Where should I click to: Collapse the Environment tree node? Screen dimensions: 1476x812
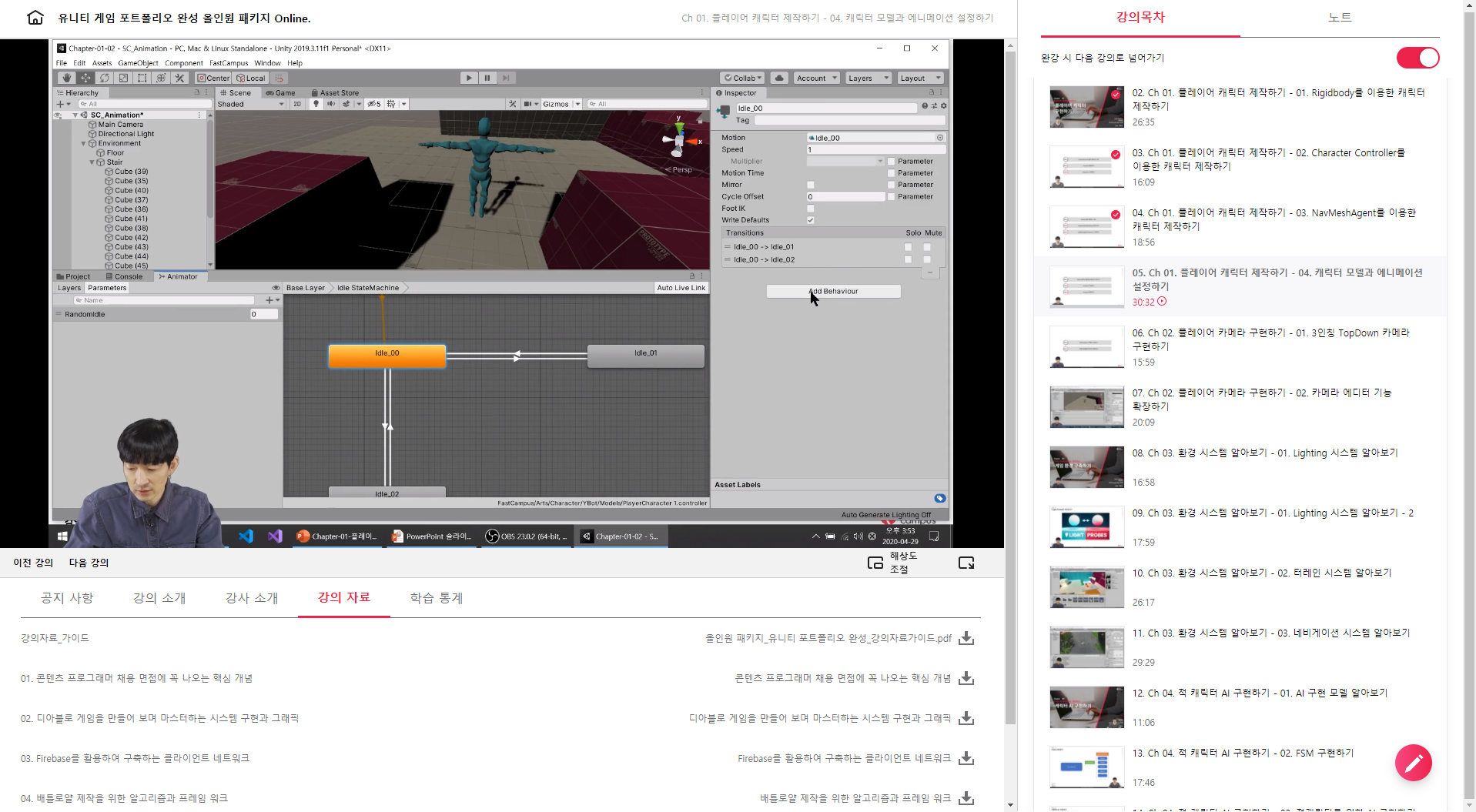(x=83, y=143)
